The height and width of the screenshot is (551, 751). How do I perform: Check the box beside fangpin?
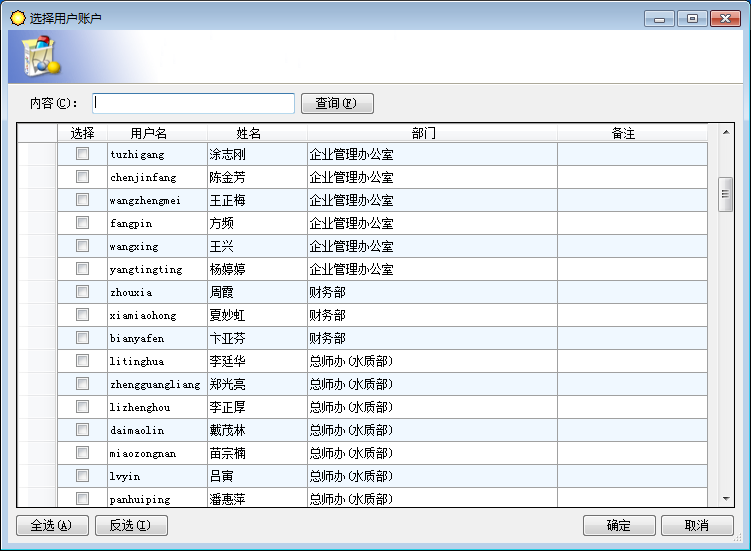coord(82,223)
